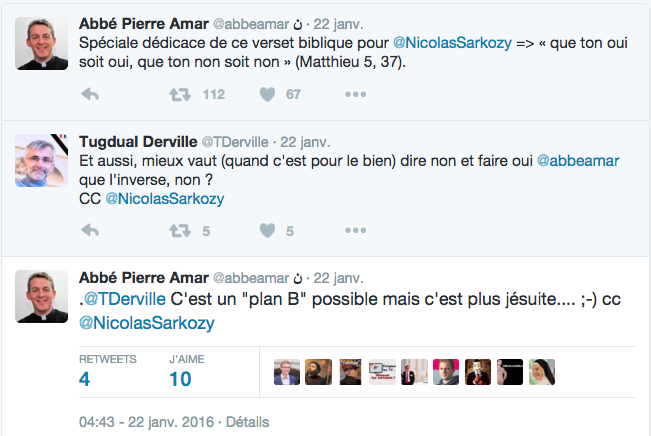
Task: Open more options on Derville's tweet
Action: pos(355,230)
